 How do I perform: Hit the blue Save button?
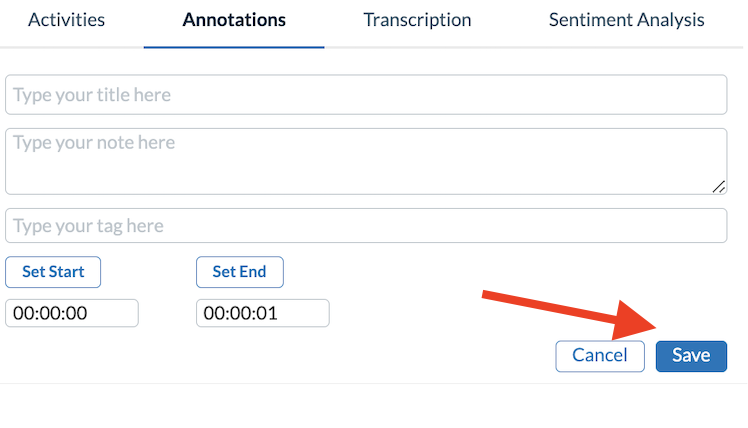pos(691,355)
